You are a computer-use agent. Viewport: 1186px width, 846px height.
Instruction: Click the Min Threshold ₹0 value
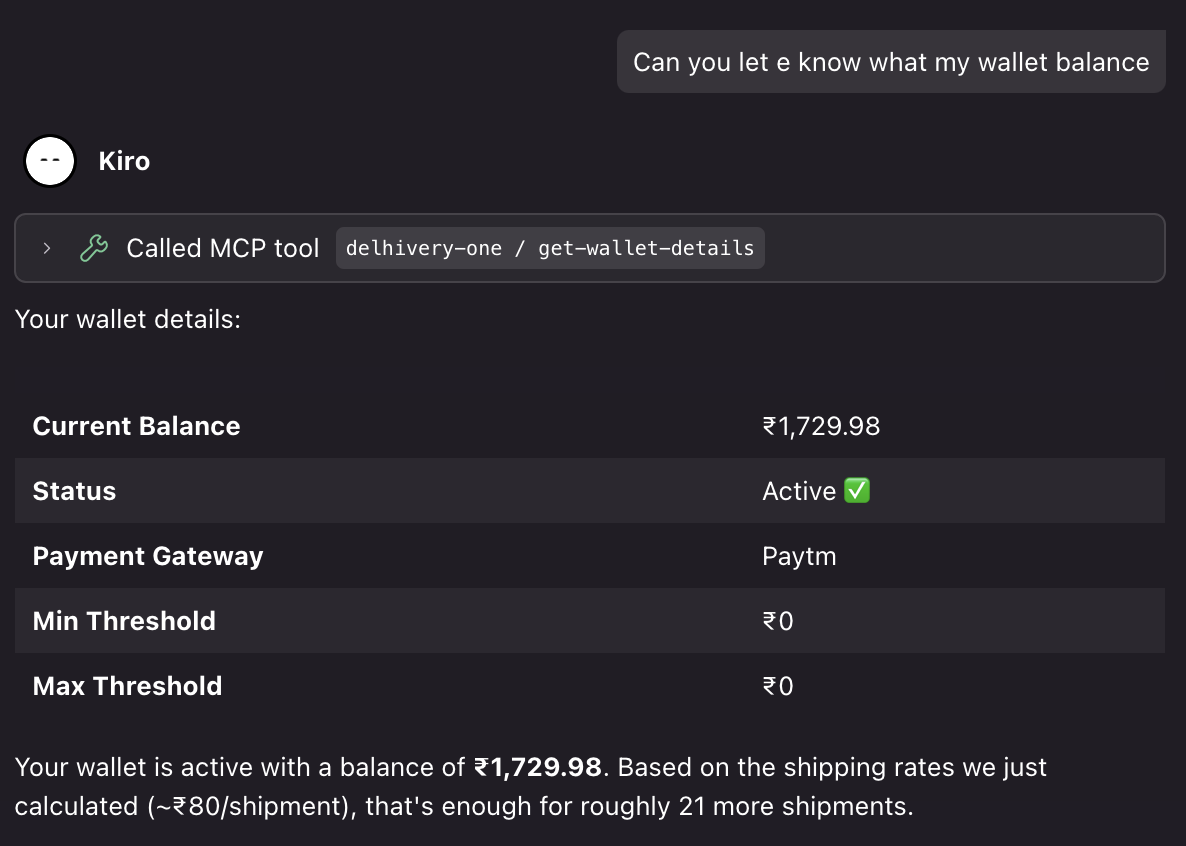(x=778, y=621)
